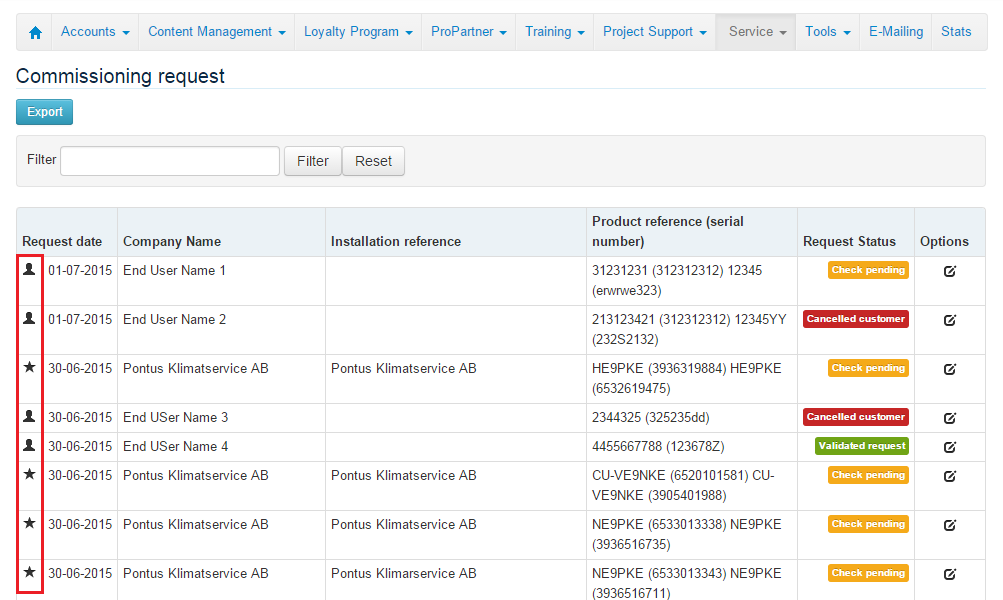Select the Stats menu entry
Image resolution: width=1003 pixels, height=600 pixels.
[x=955, y=31]
